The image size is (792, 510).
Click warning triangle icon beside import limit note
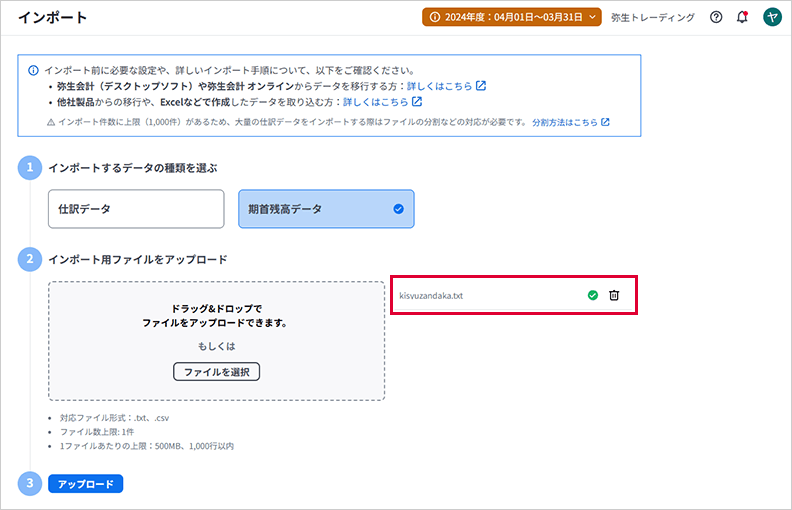(51, 122)
